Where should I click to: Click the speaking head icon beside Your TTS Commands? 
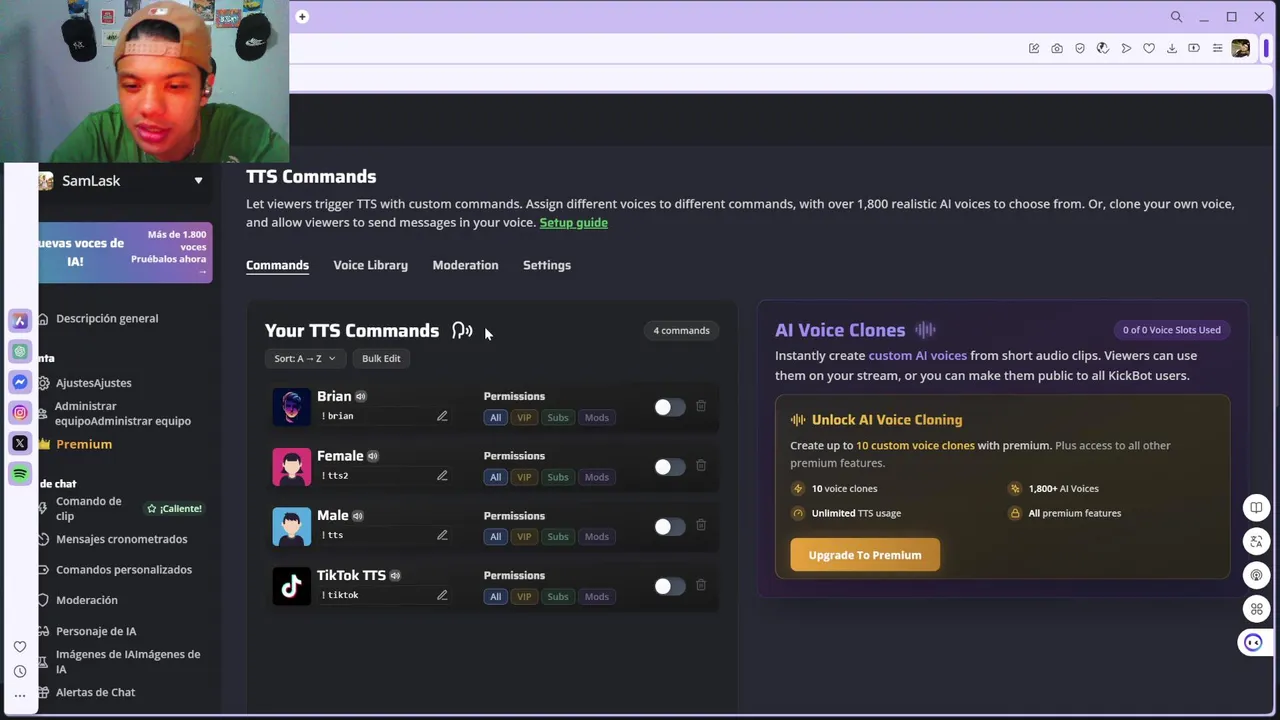coord(462,330)
